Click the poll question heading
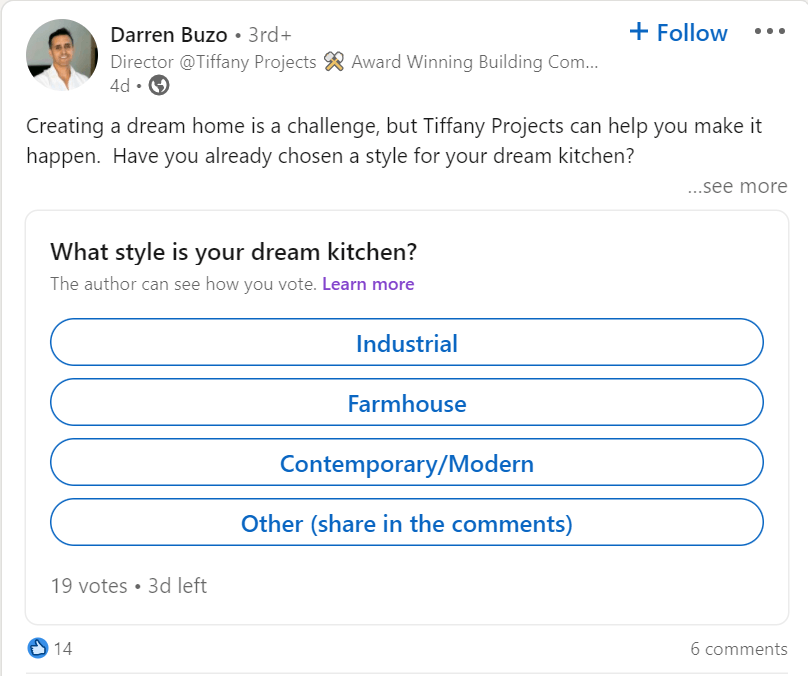 click(233, 252)
